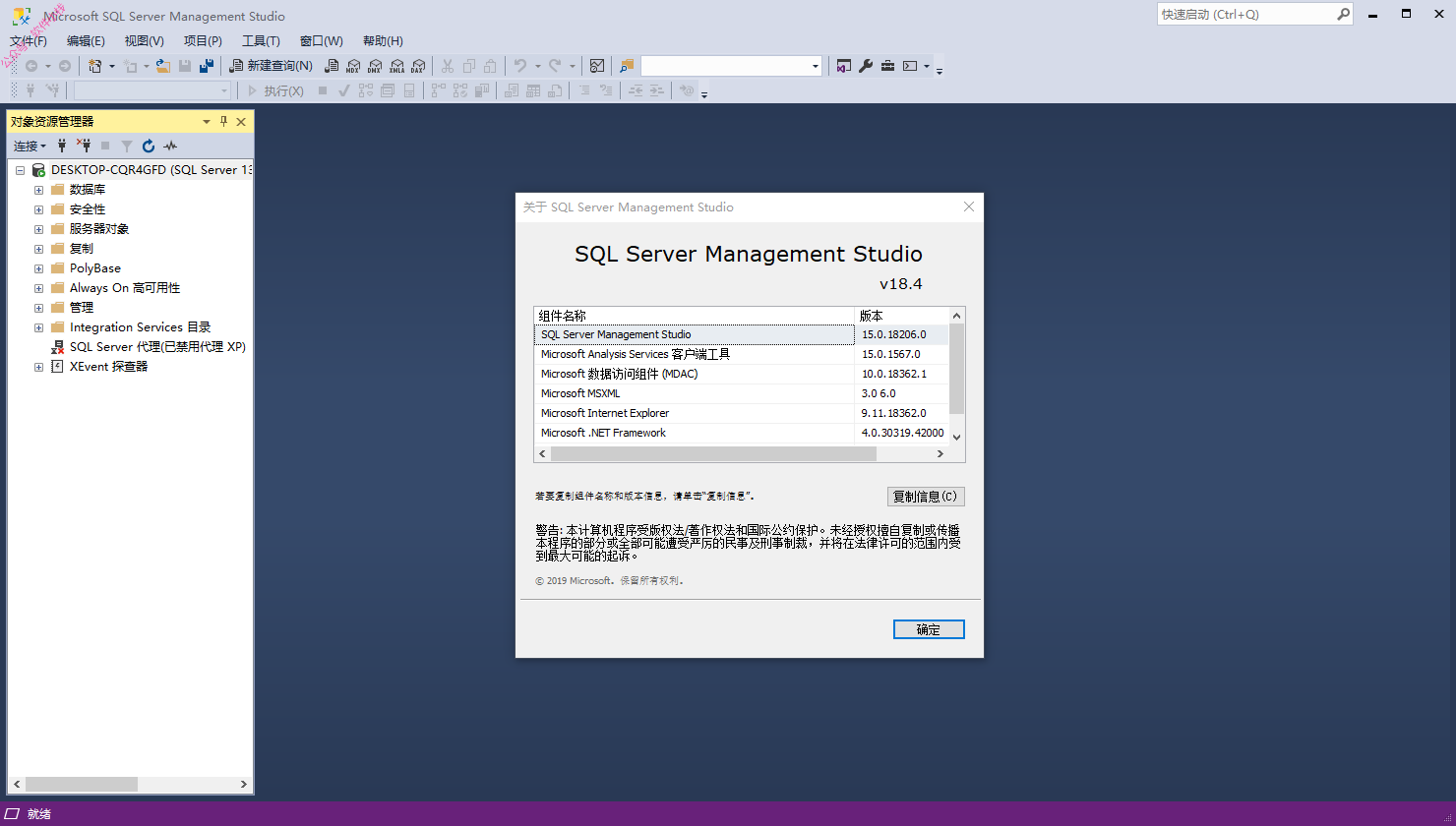Image resolution: width=1456 pixels, height=826 pixels.
Task: Click the Visual Studio window icon
Action: [844, 66]
